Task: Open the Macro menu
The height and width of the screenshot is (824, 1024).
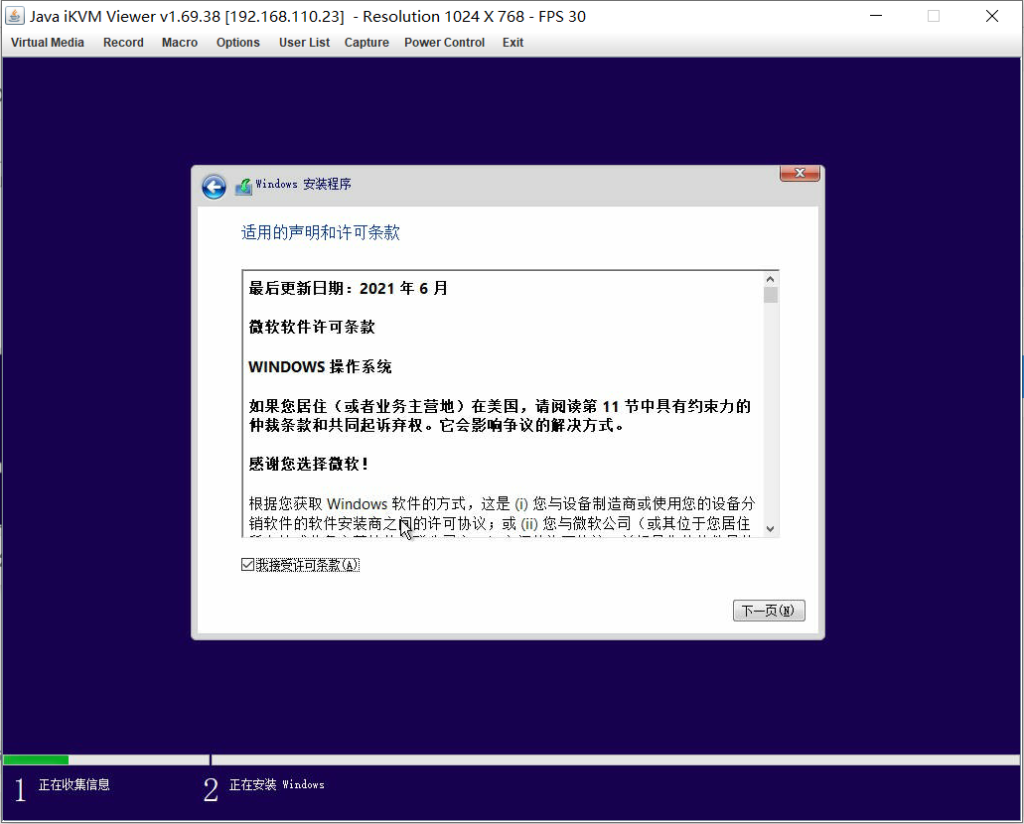Action: (x=180, y=43)
